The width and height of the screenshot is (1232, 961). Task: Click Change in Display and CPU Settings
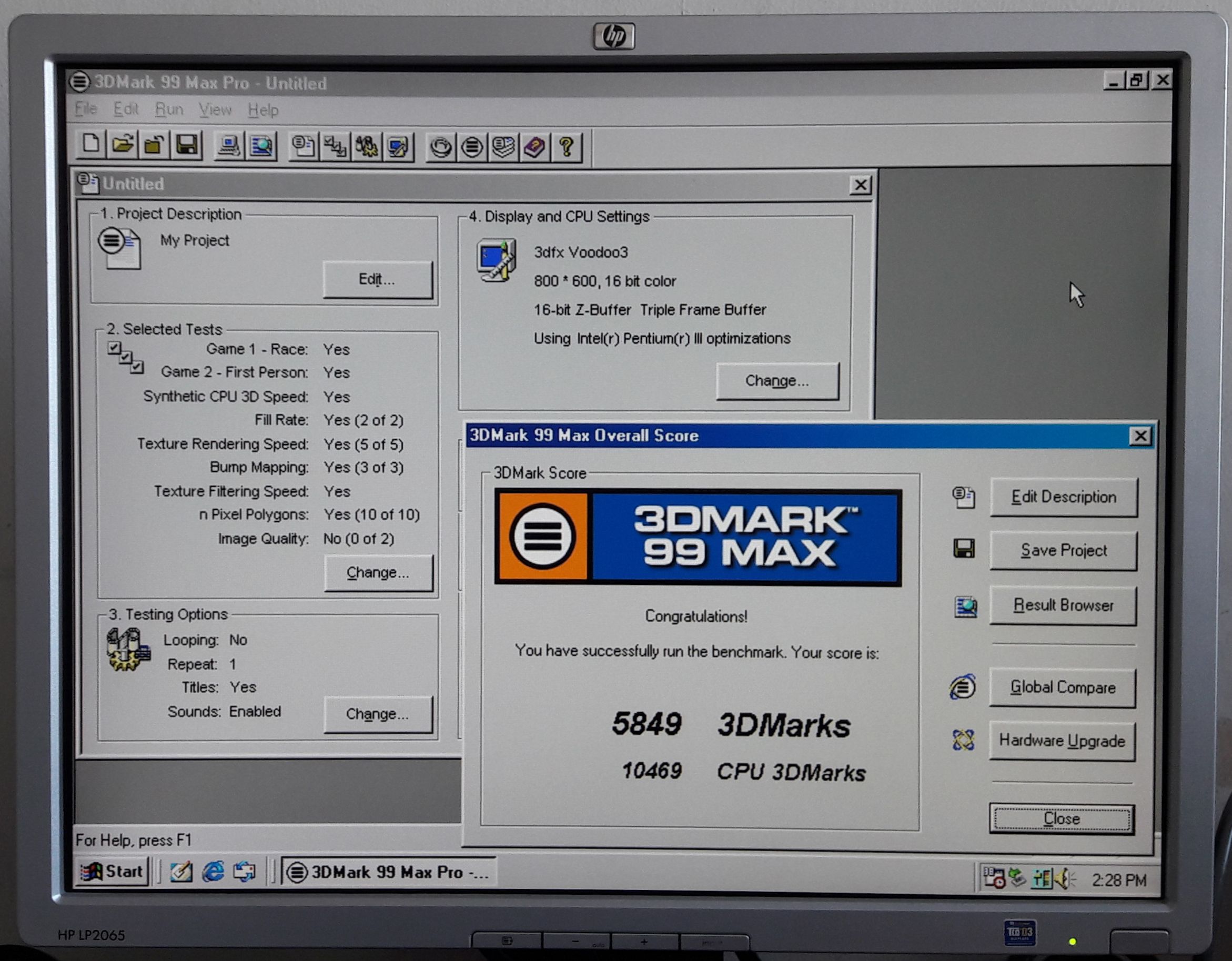tap(777, 381)
